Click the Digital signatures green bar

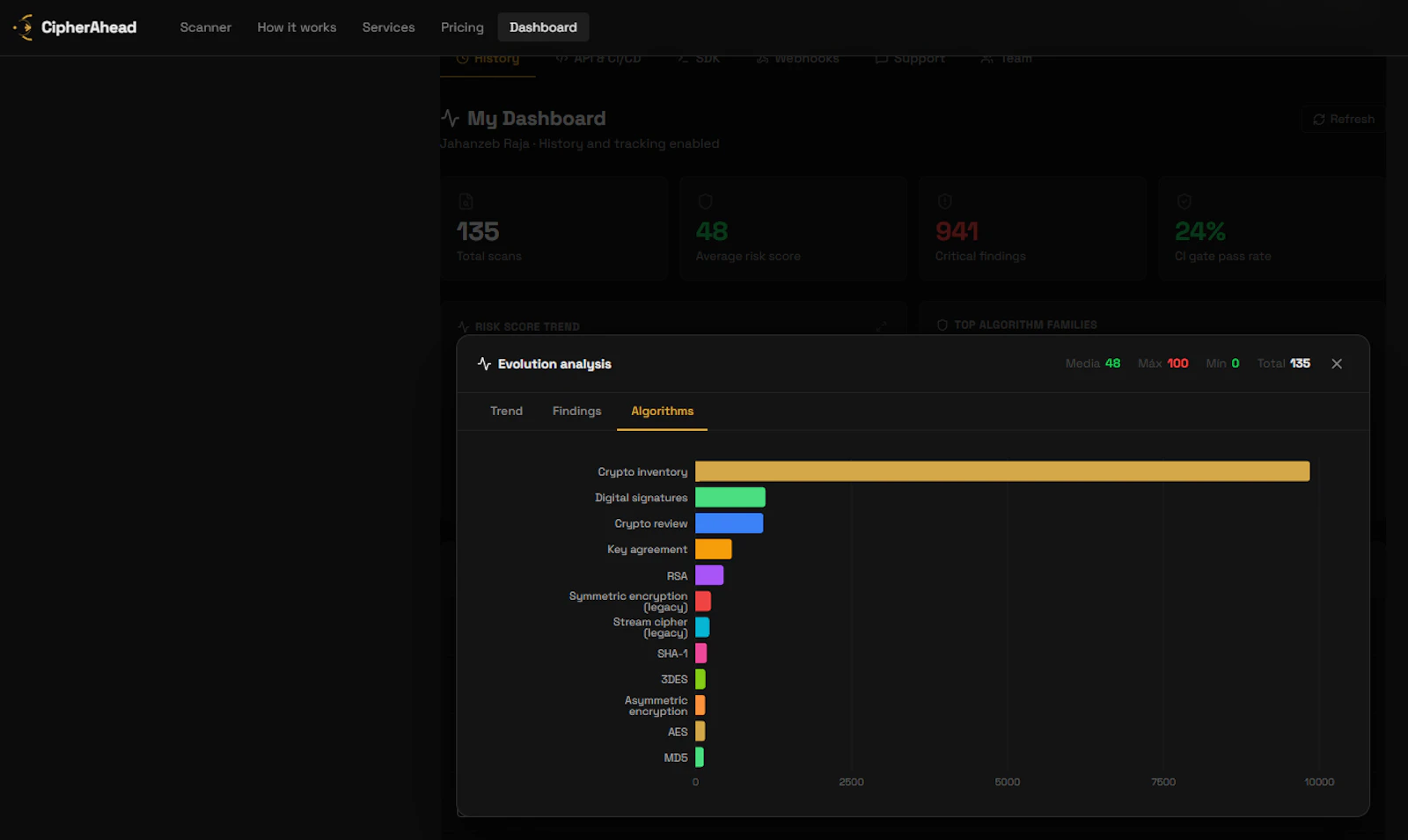pyautogui.click(x=730, y=497)
